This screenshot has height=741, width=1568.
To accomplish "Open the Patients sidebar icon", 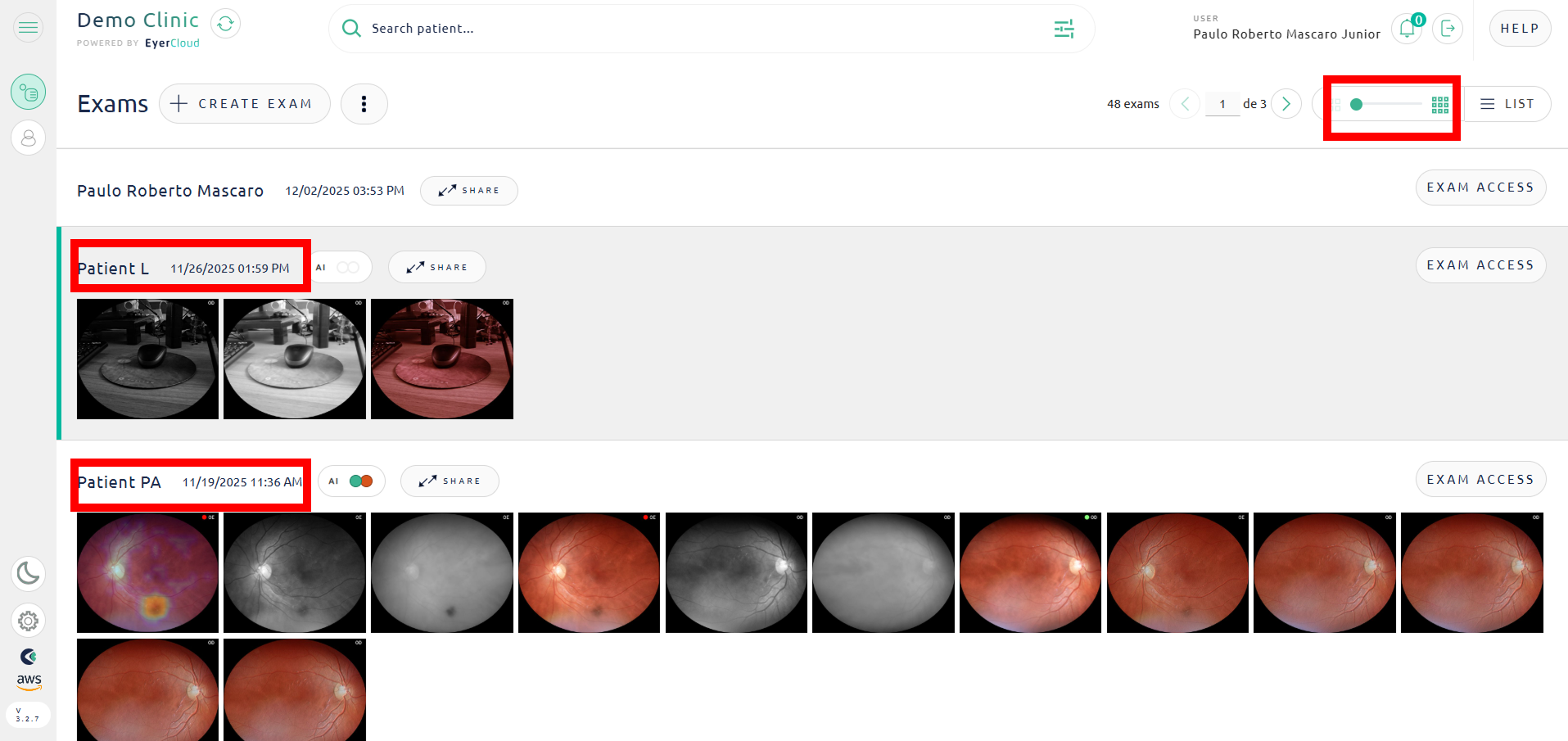I will coord(28,138).
